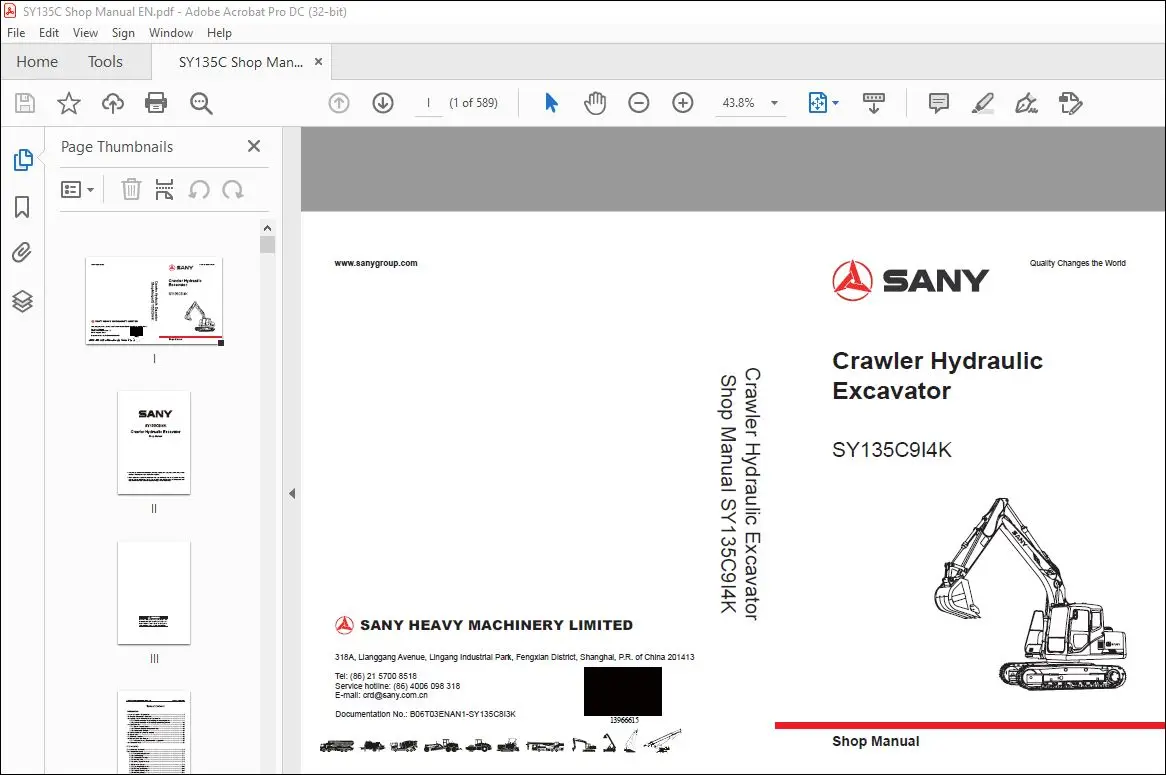This screenshot has width=1166, height=775.
Task: Delete selected pages with the trash icon
Action: tap(131, 190)
